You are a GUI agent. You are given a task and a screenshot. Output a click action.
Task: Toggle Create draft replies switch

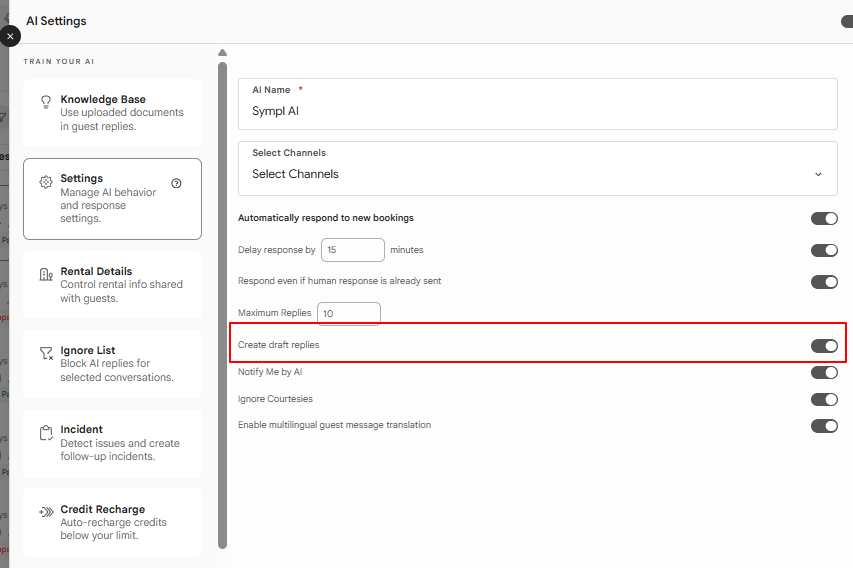[x=824, y=346]
